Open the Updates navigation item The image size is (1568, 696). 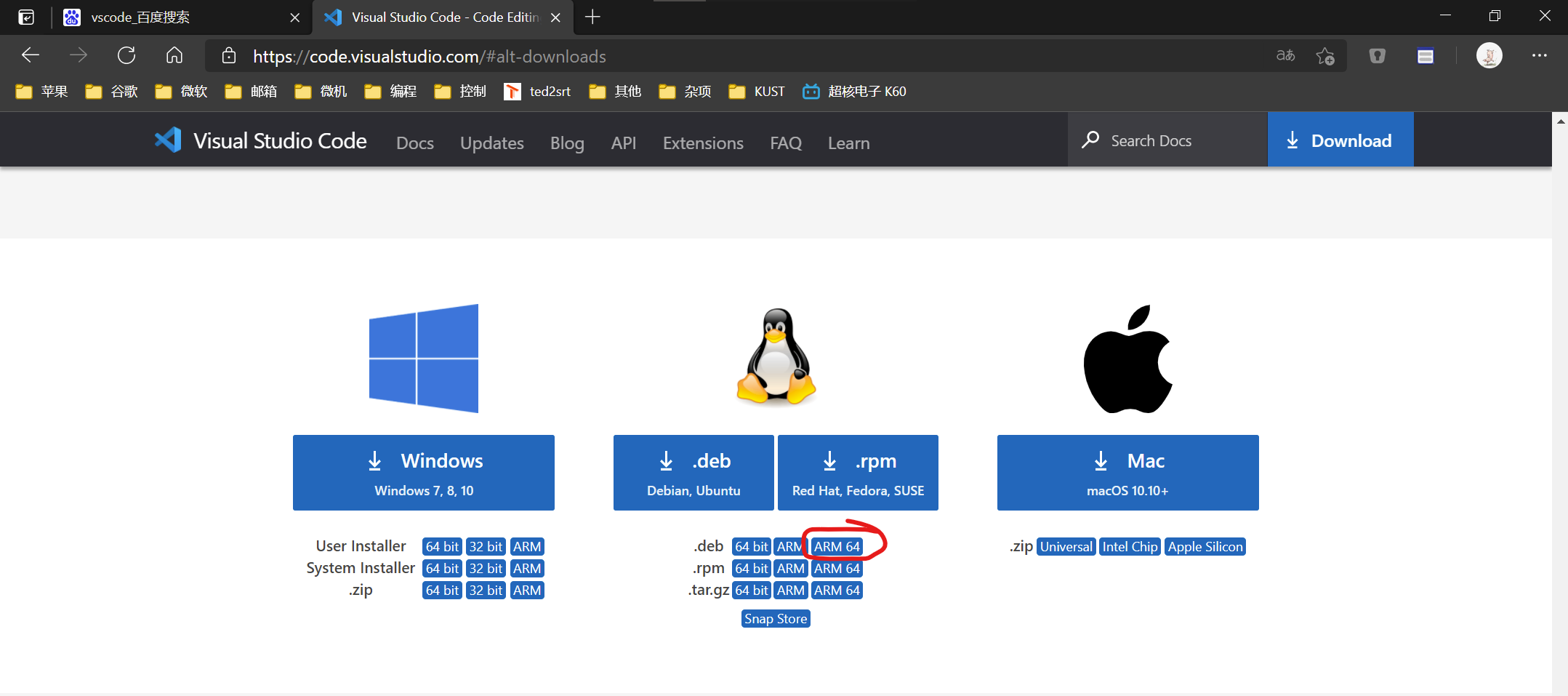[492, 143]
